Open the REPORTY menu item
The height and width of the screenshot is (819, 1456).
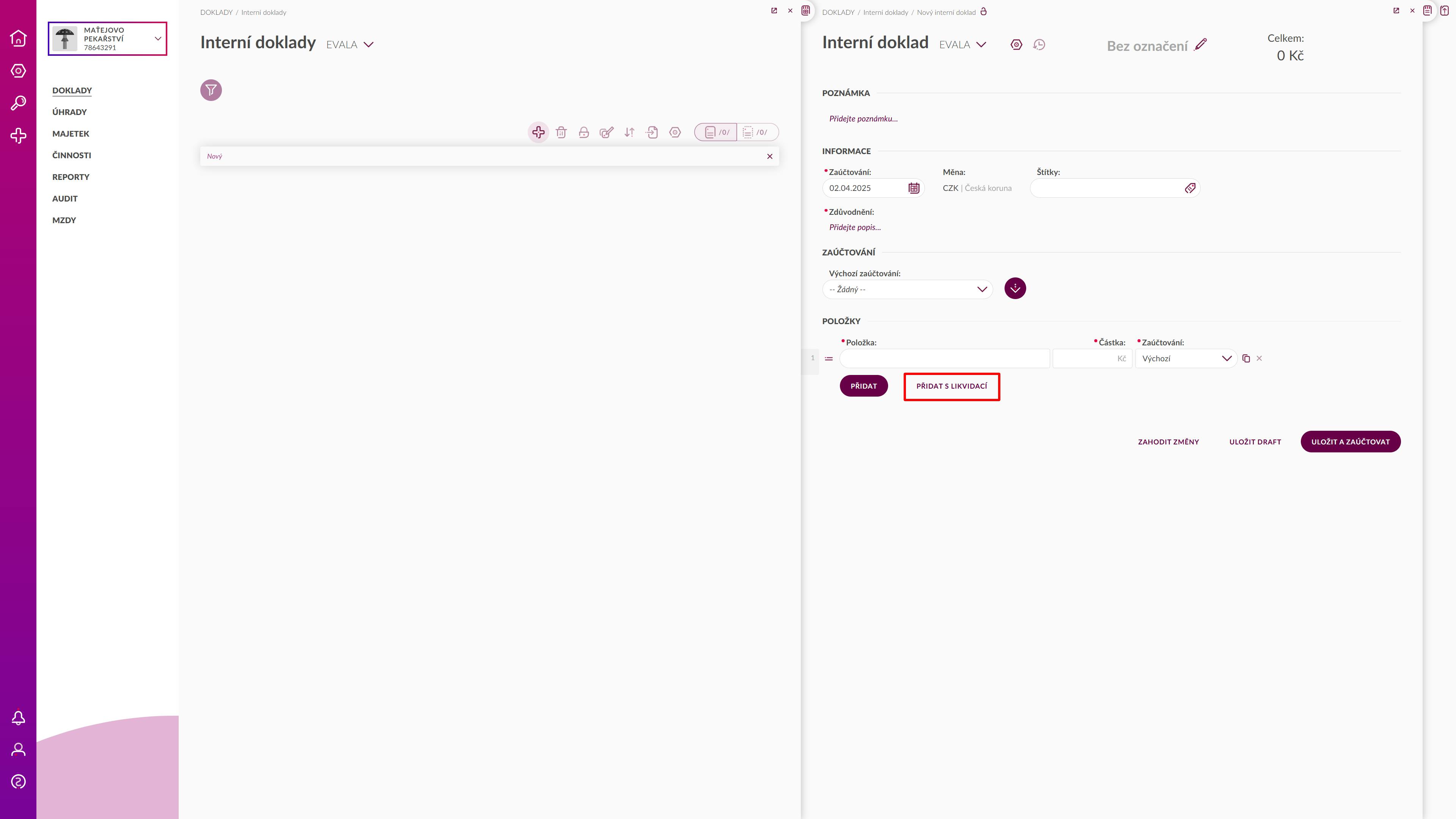71,177
